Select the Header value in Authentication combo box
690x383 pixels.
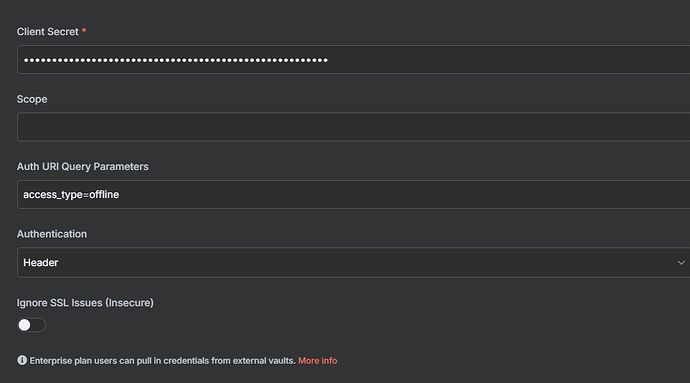tap(40, 263)
